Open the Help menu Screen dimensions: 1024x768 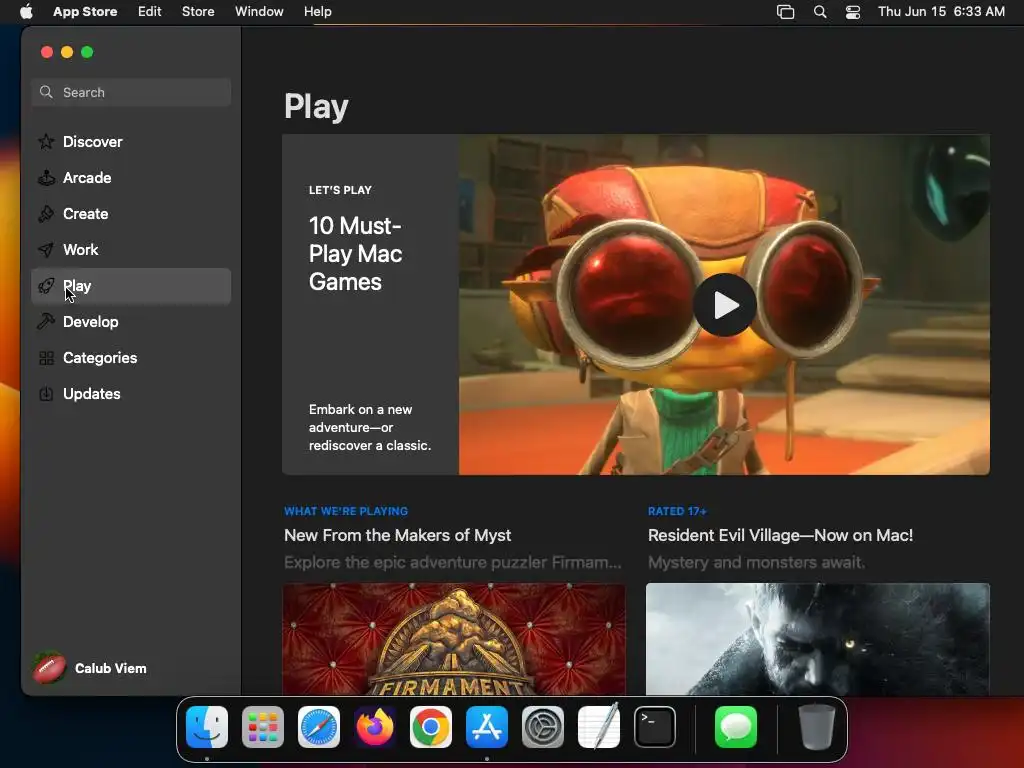click(x=317, y=12)
